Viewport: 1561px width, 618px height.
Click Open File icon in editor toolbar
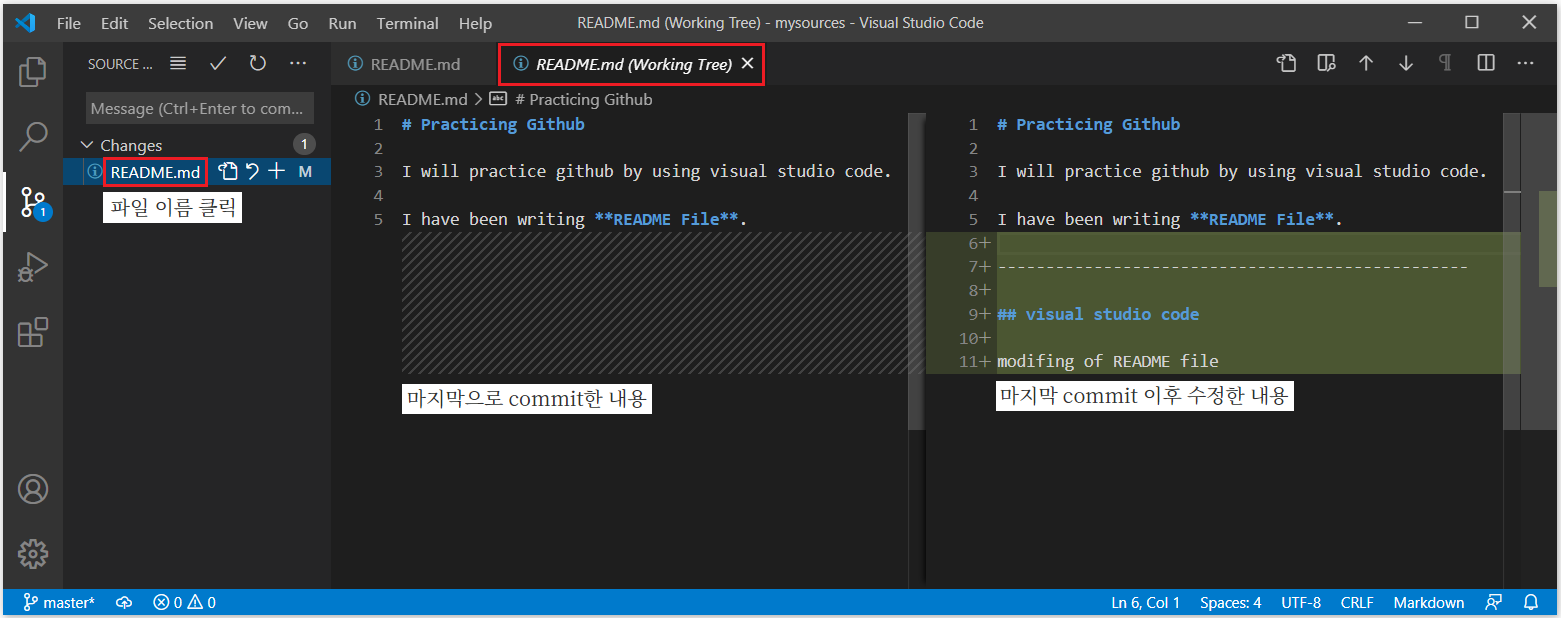point(1286,63)
